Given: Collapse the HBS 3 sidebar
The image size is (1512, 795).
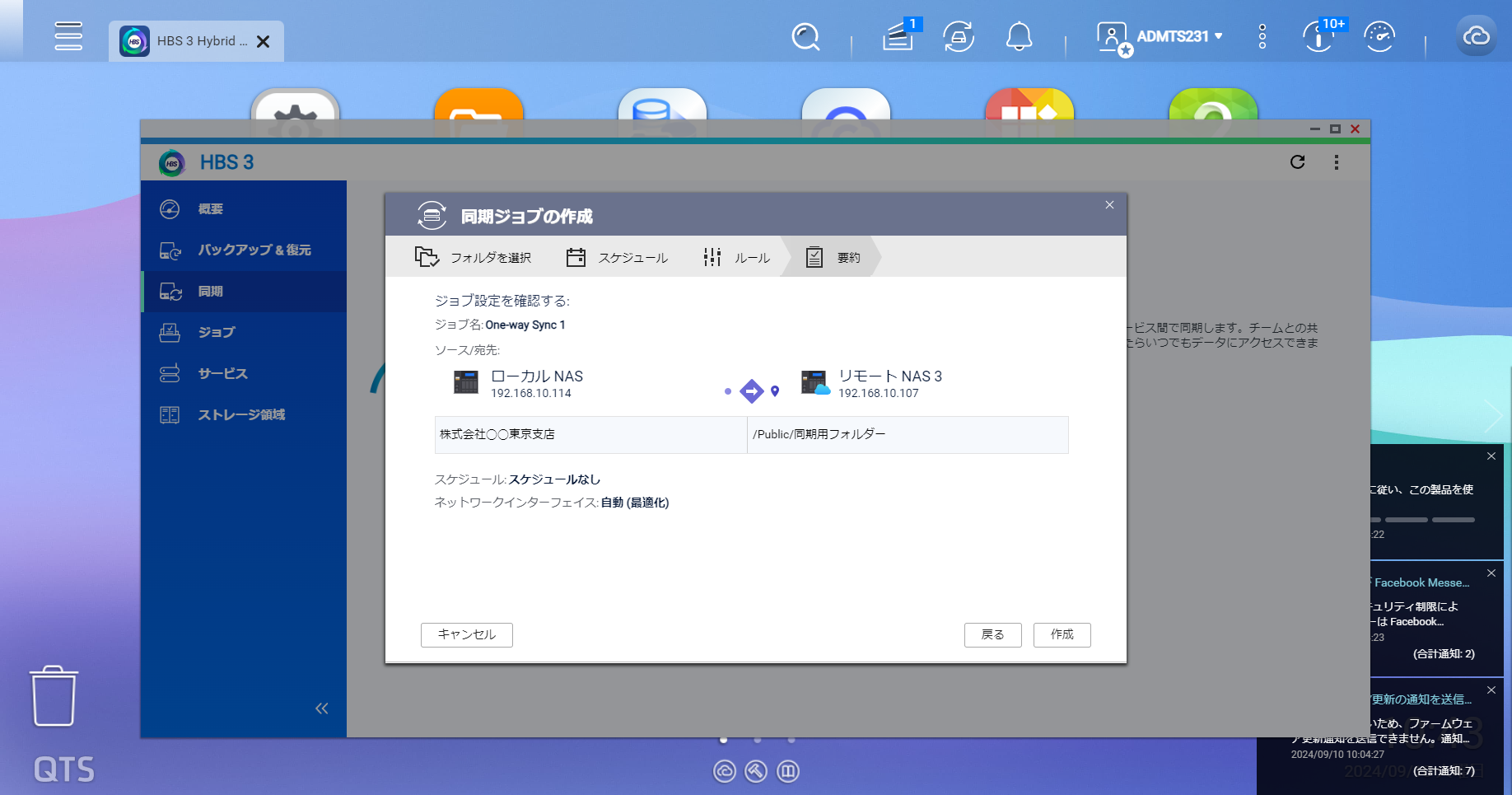Looking at the screenshot, I should (322, 708).
